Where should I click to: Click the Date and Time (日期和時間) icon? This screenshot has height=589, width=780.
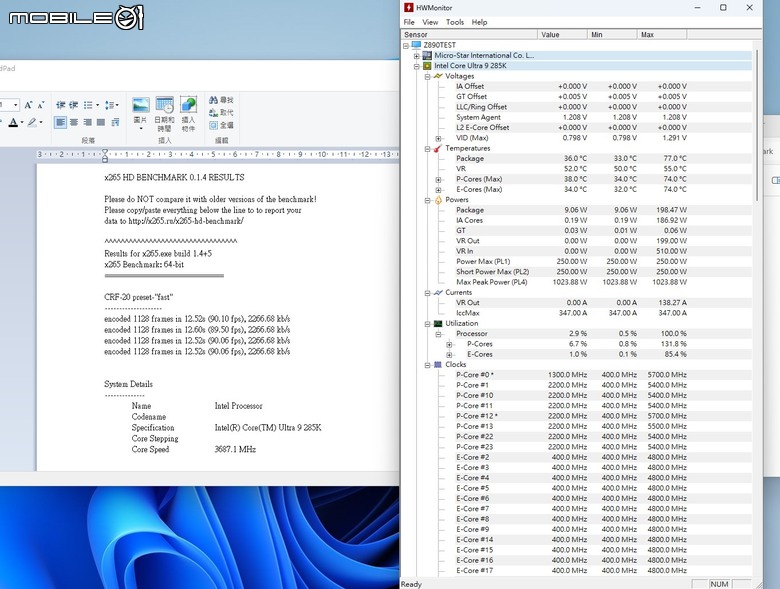[x=165, y=105]
